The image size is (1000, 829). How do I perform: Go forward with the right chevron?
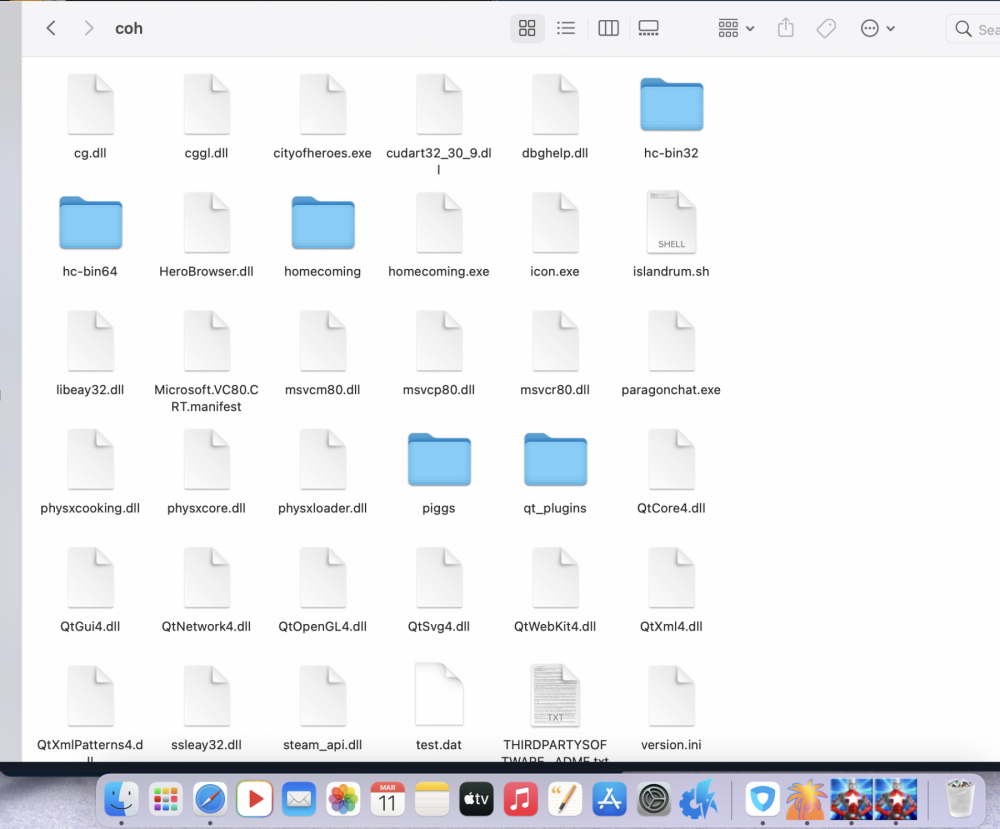click(89, 29)
